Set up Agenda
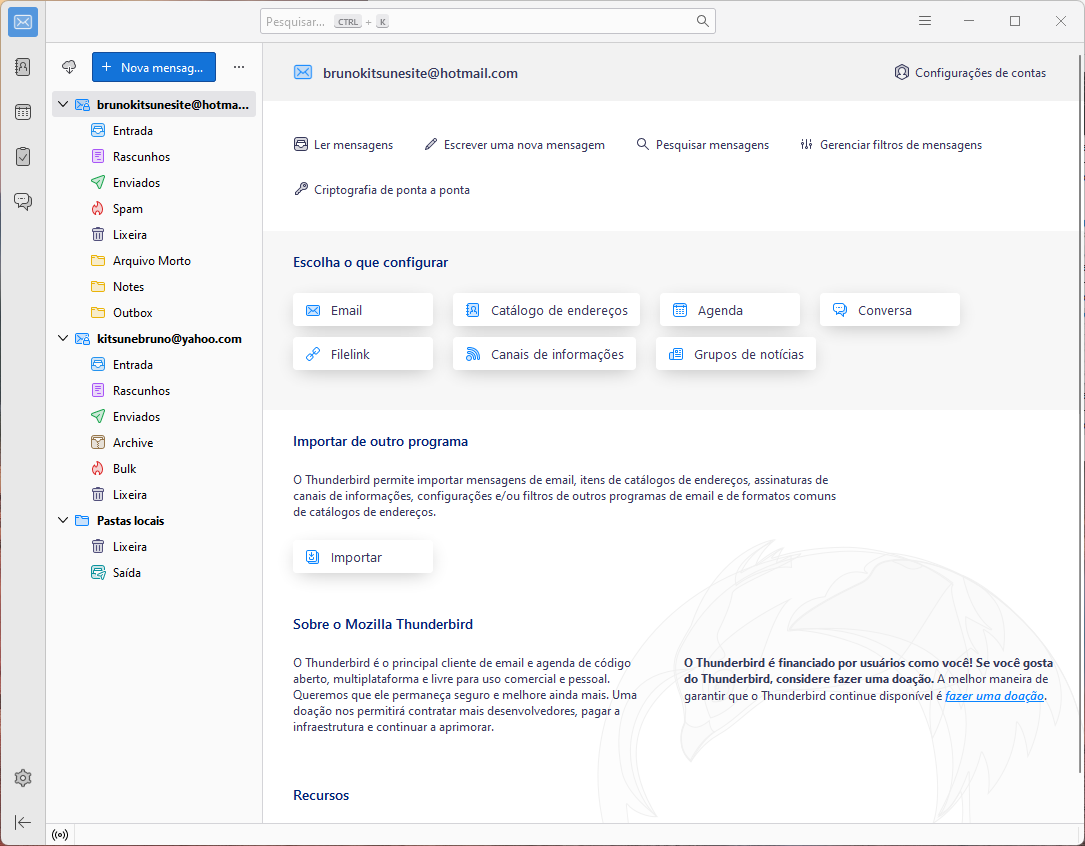 click(x=729, y=310)
